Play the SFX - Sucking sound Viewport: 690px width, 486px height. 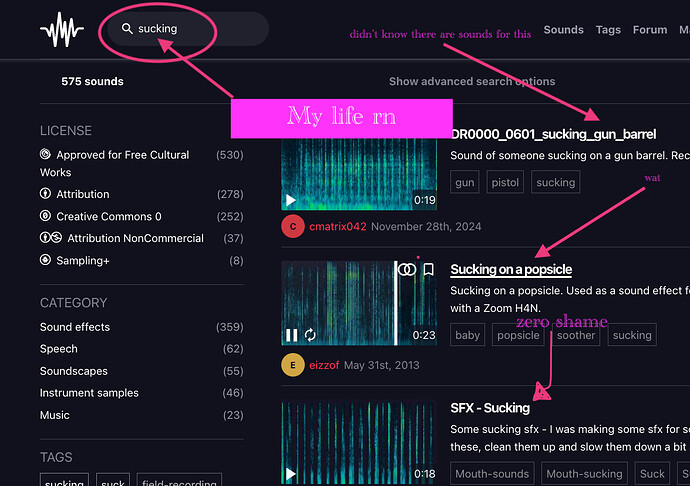pyautogui.click(x=292, y=473)
